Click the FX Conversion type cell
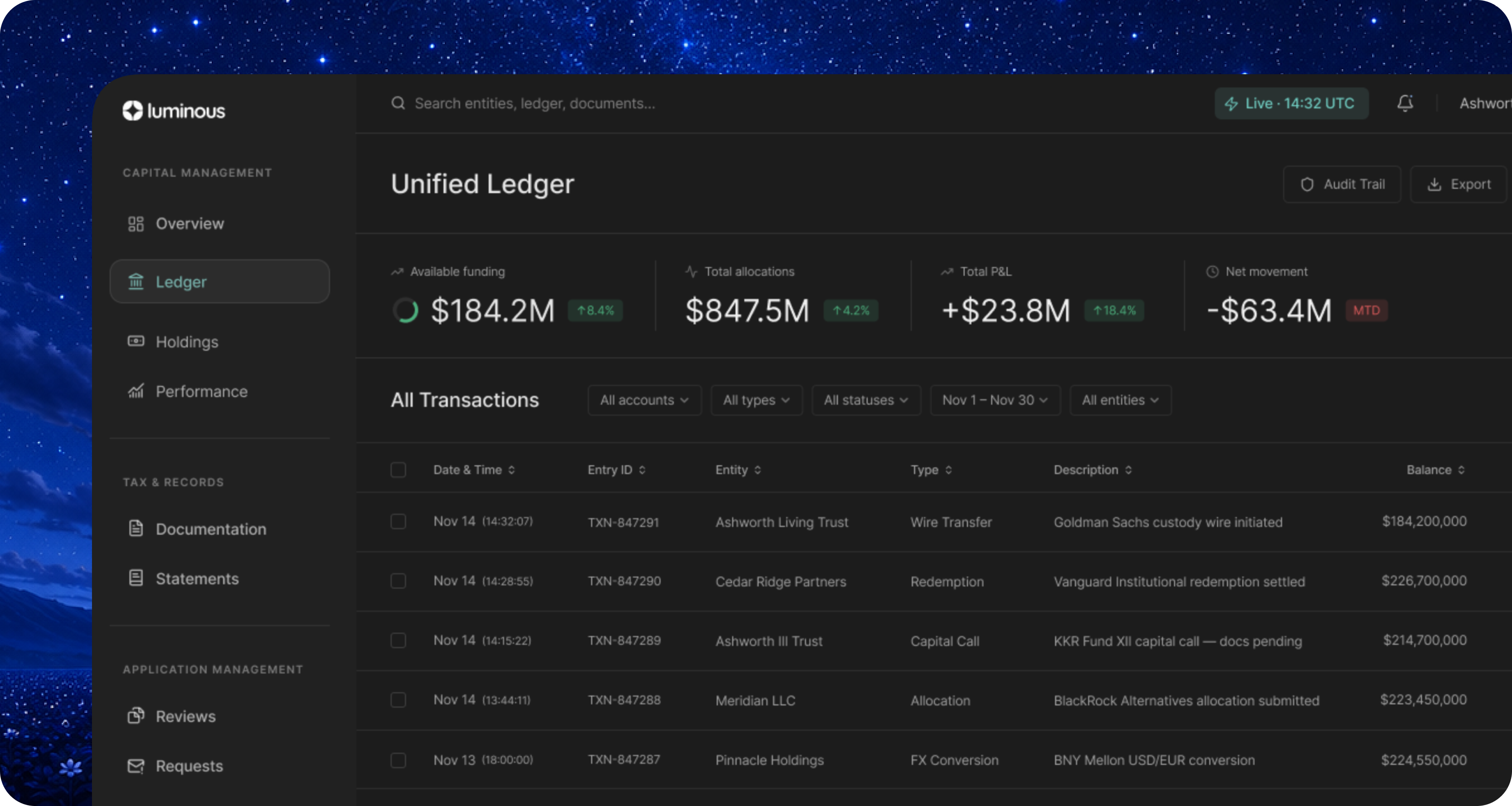The width and height of the screenshot is (1512, 806). click(x=954, y=760)
